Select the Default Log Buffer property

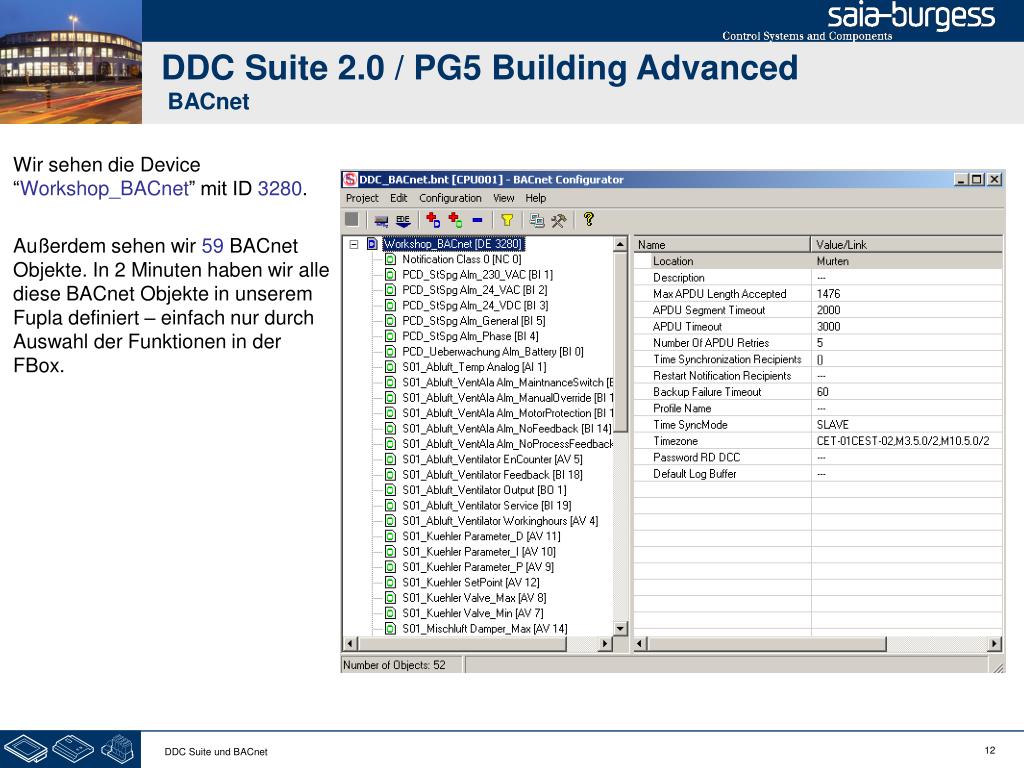(x=694, y=473)
